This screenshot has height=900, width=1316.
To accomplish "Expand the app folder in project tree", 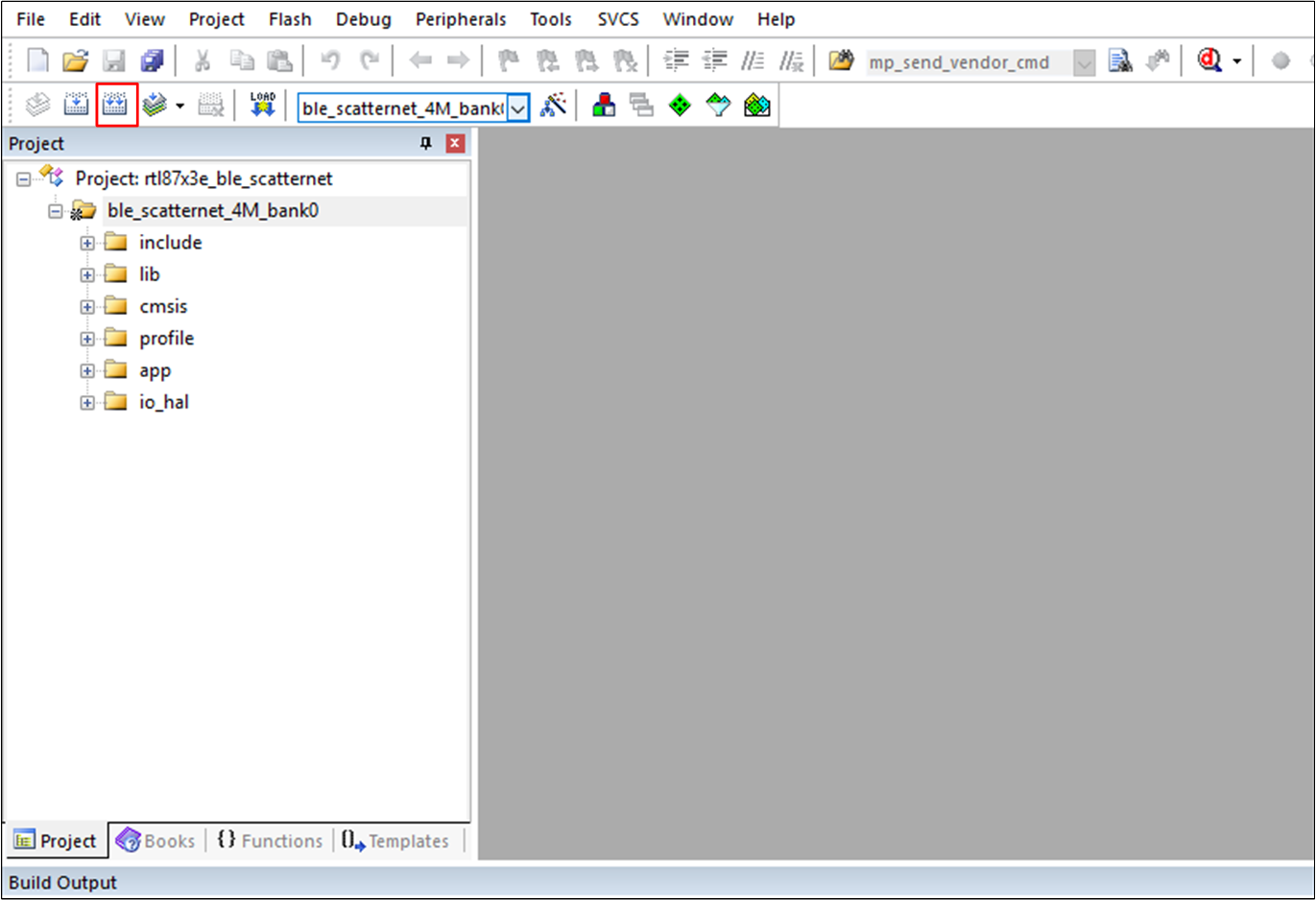I will (87, 370).
